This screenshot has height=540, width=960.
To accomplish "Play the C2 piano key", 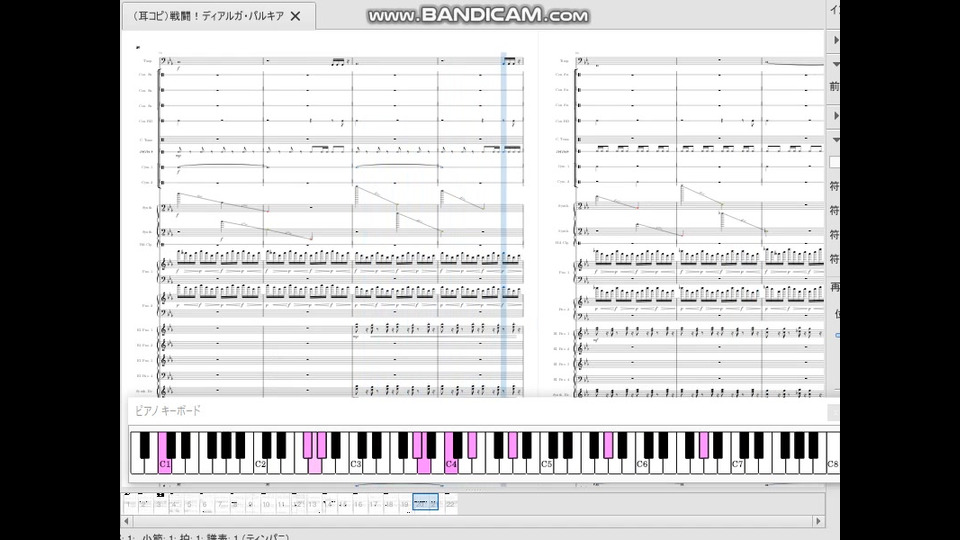I will (260, 465).
